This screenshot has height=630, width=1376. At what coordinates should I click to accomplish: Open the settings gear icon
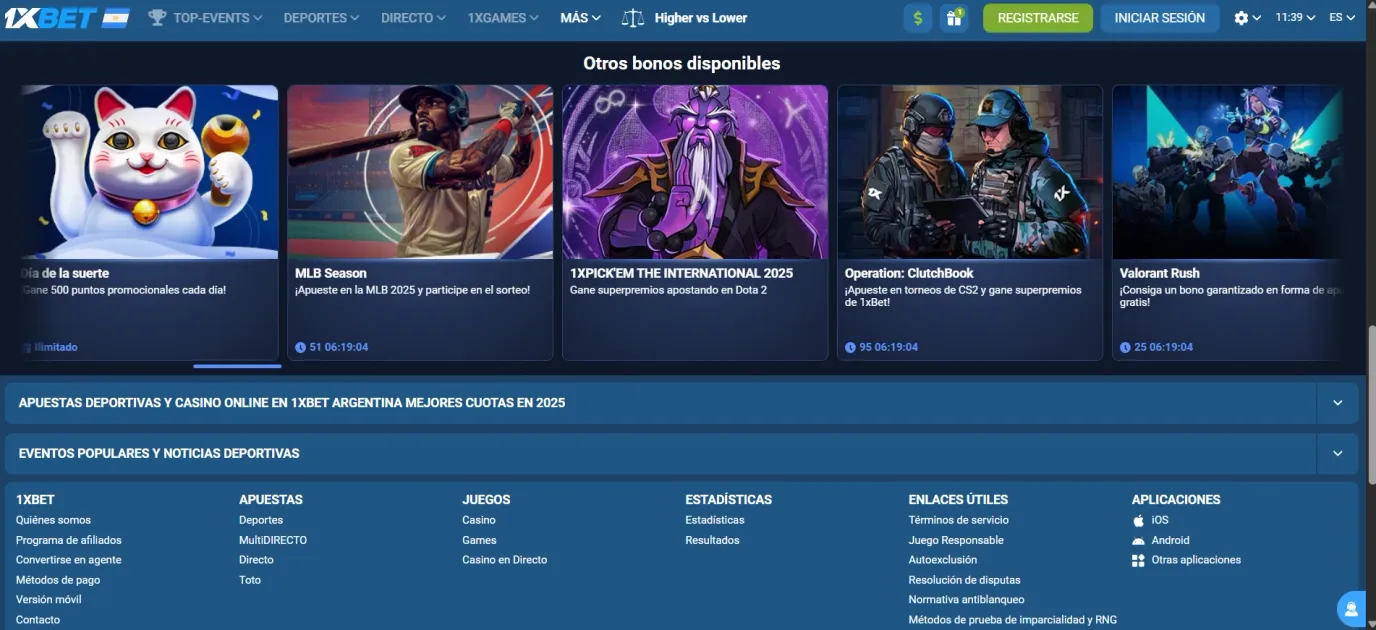pos(1241,18)
